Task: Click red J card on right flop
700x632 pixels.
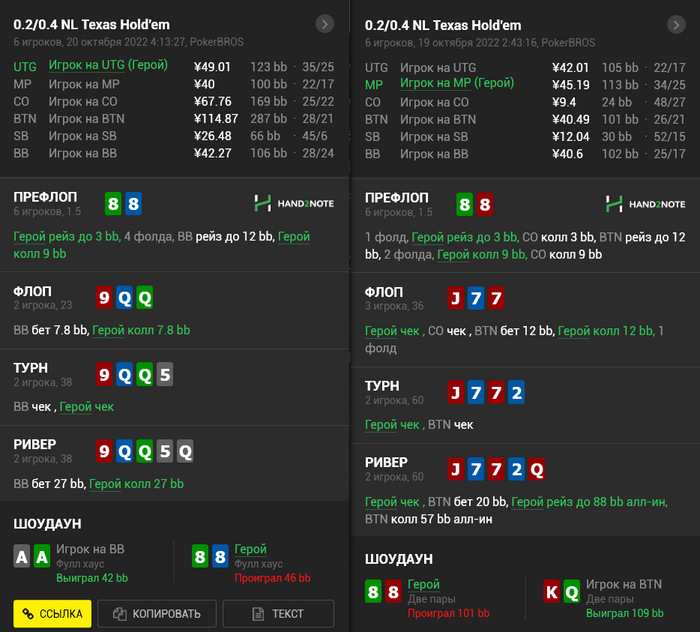Action: coord(456,298)
